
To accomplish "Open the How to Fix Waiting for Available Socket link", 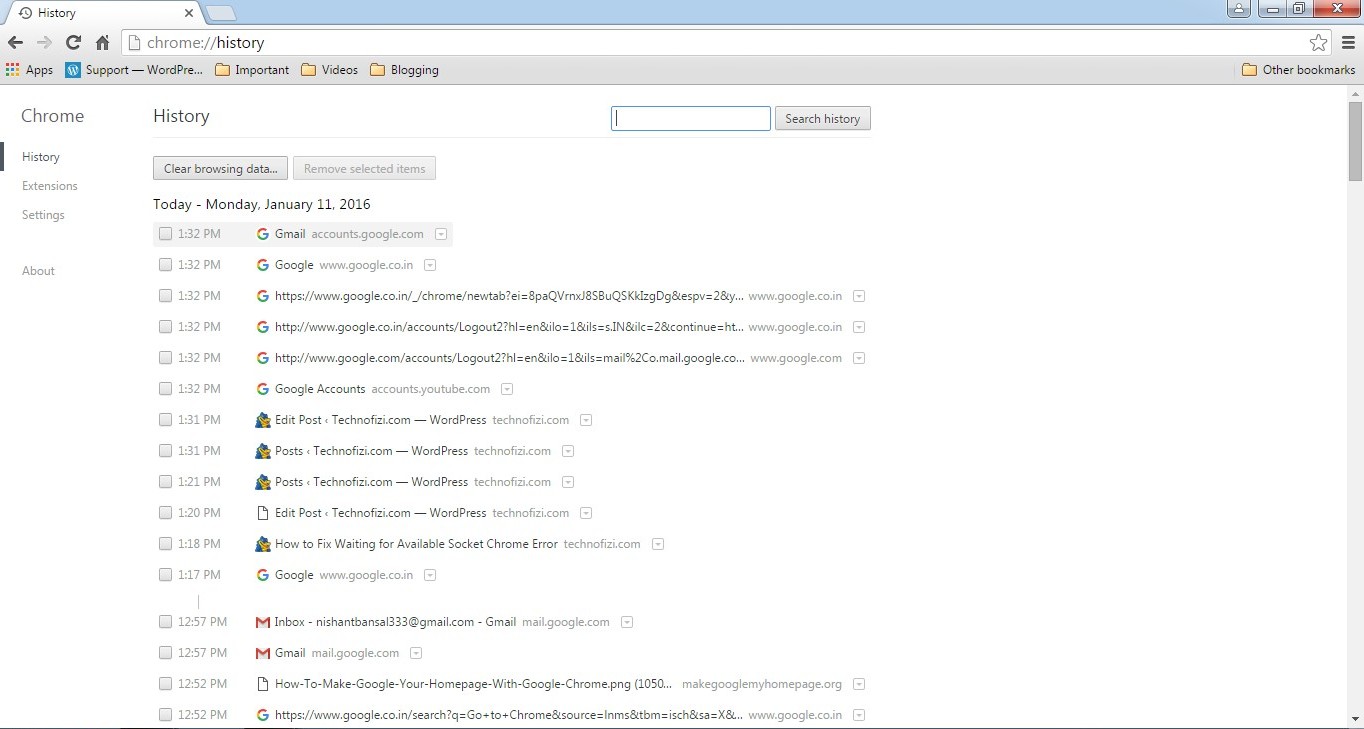I will click(416, 544).
